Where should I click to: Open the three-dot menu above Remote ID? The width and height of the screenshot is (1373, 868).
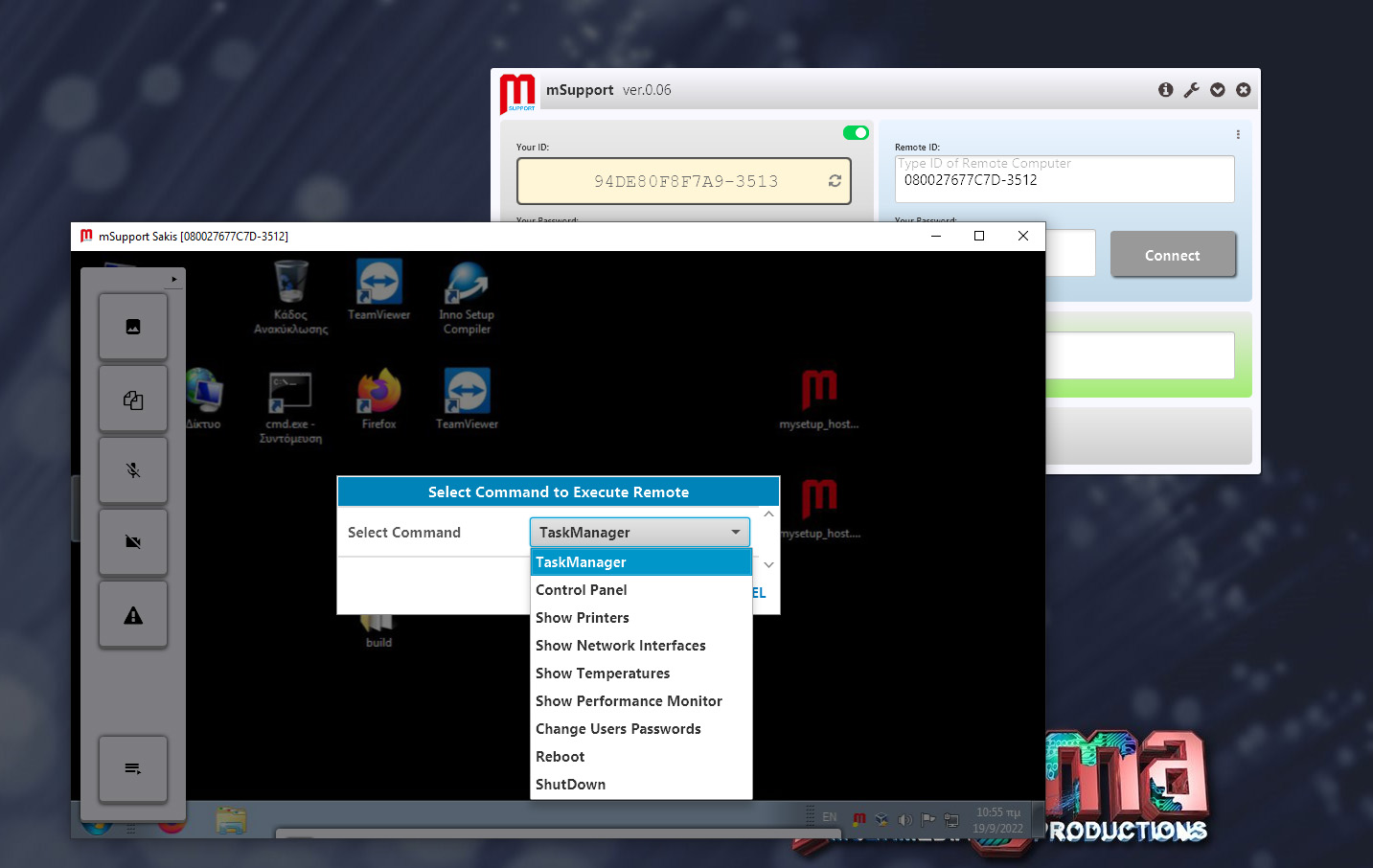pyautogui.click(x=1238, y=134)
